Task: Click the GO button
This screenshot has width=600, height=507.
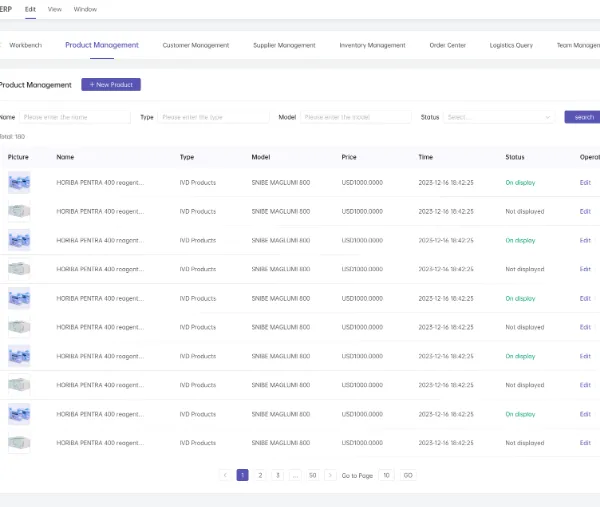Action: tap(408, 475)
